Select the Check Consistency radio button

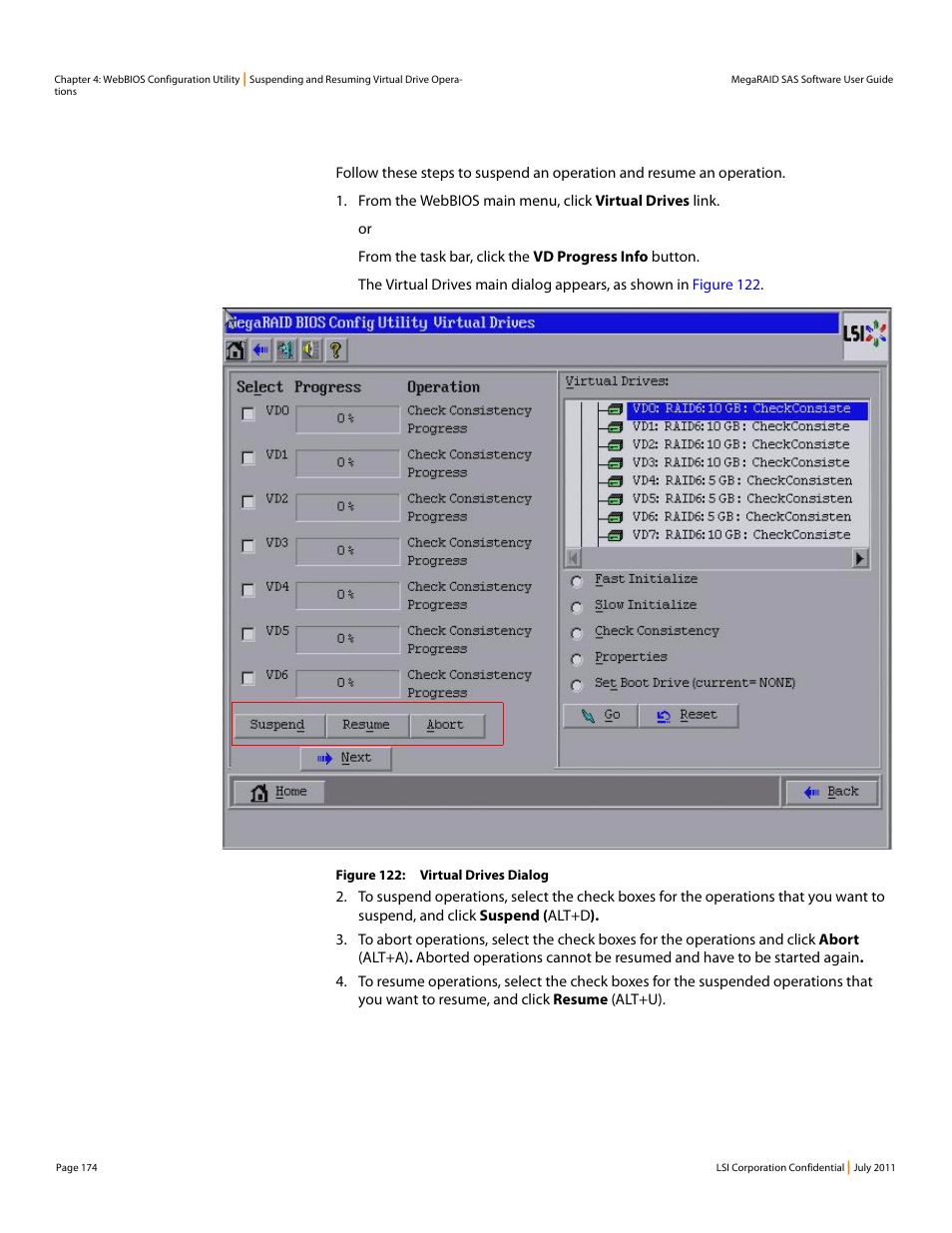click(576, 633)
